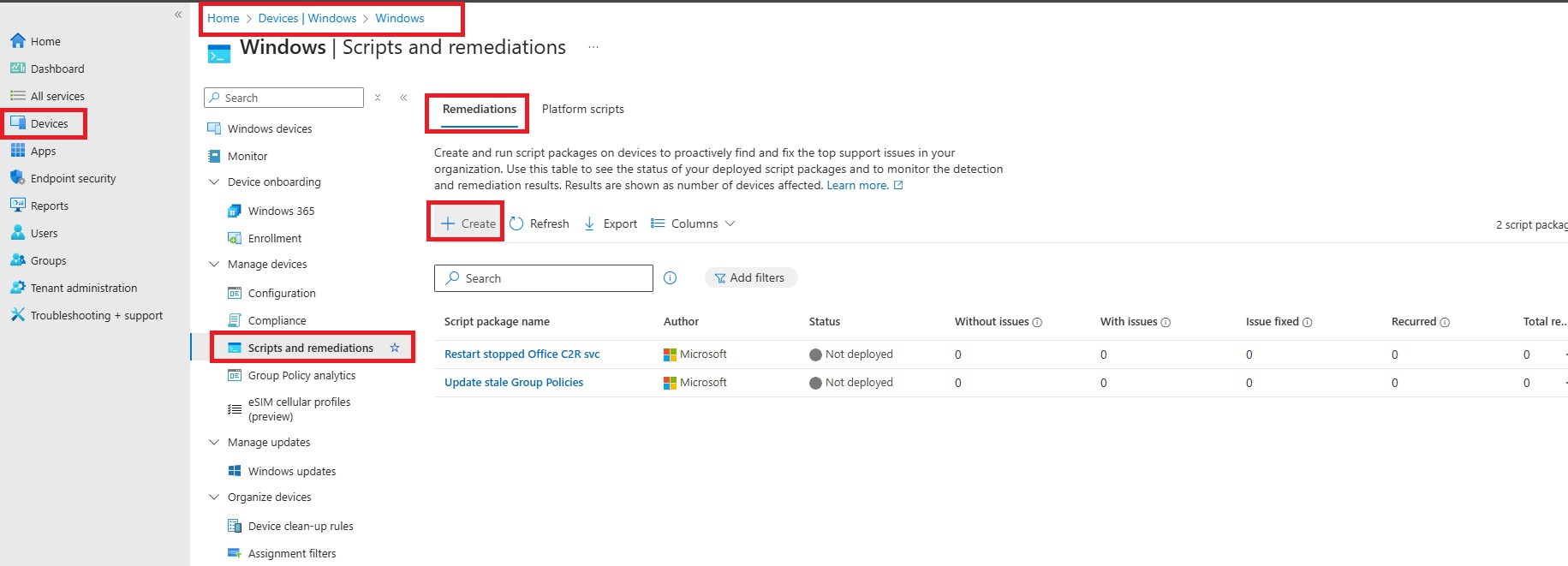Click the Users person icon
The width and height of the screenshot is (1568, 566).
pos(18,233)
